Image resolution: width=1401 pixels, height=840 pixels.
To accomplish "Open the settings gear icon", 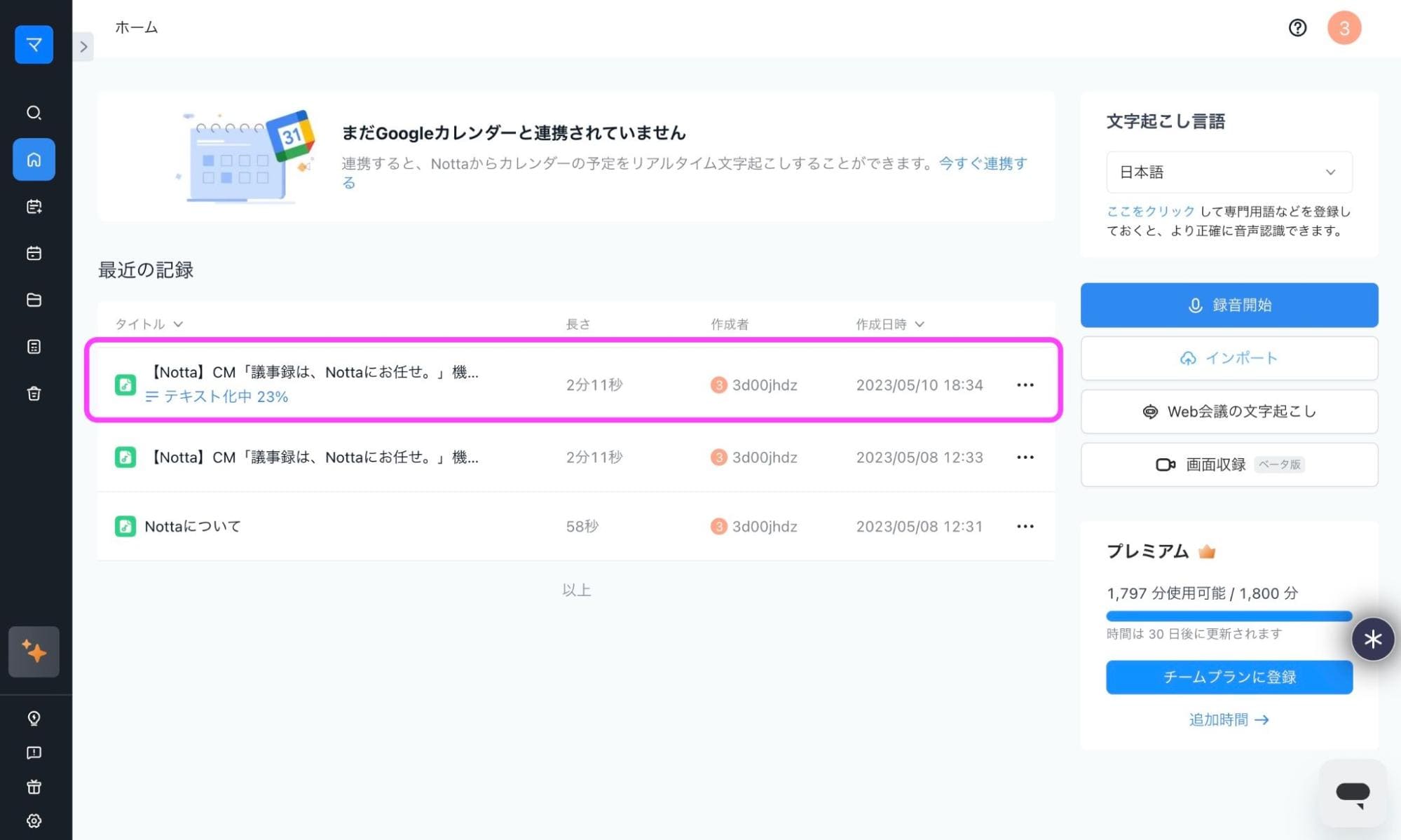I will click(34, 820).
